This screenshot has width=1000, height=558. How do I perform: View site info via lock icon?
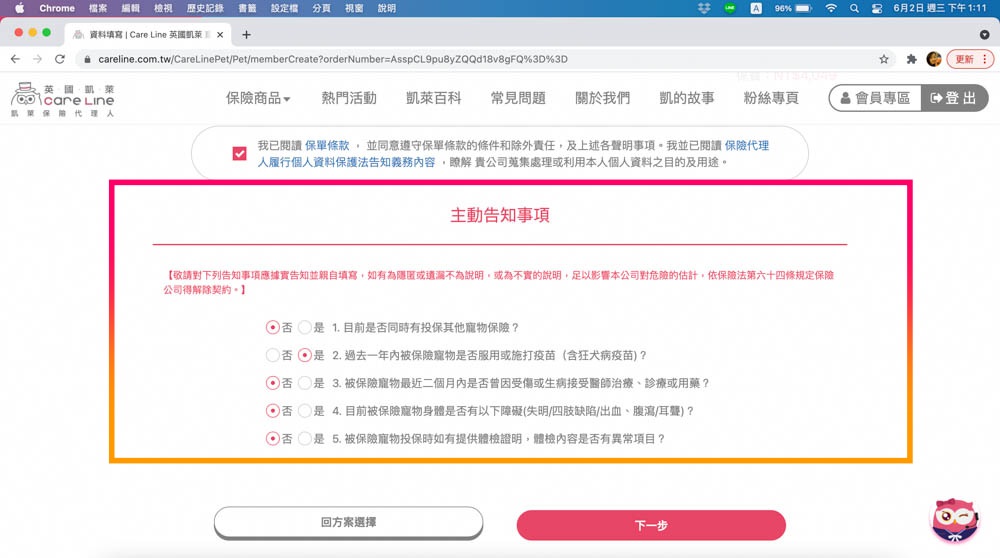tap(87, 59)
